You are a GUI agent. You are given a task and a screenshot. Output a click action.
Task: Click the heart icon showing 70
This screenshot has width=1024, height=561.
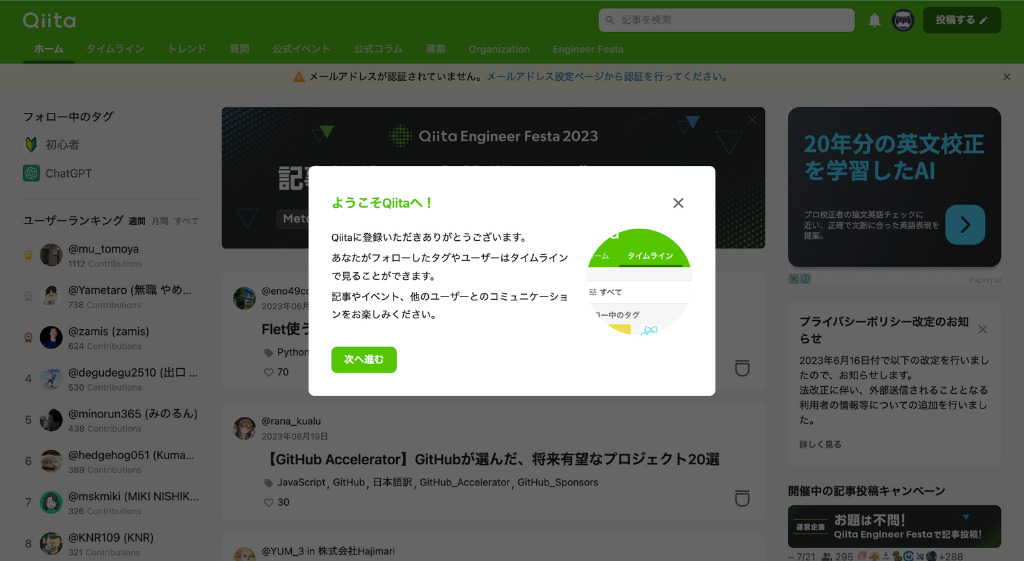(268, 372)
